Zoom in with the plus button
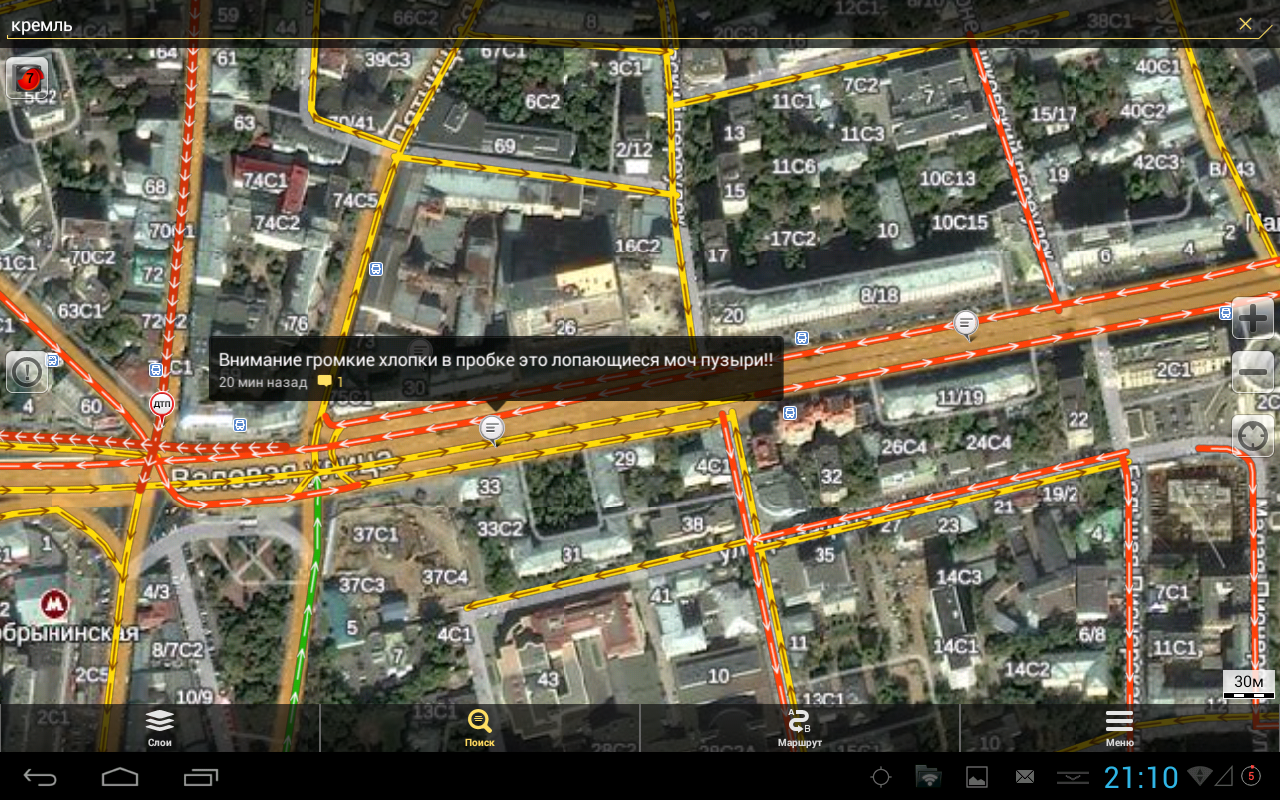The width and height of the screenshot is (1280, 800). tap(1253, 319)
